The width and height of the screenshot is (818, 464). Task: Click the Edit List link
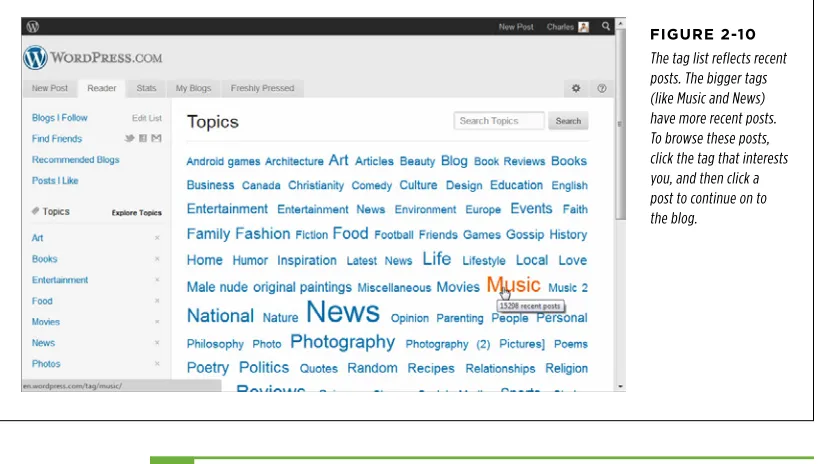tap(147, 118)
